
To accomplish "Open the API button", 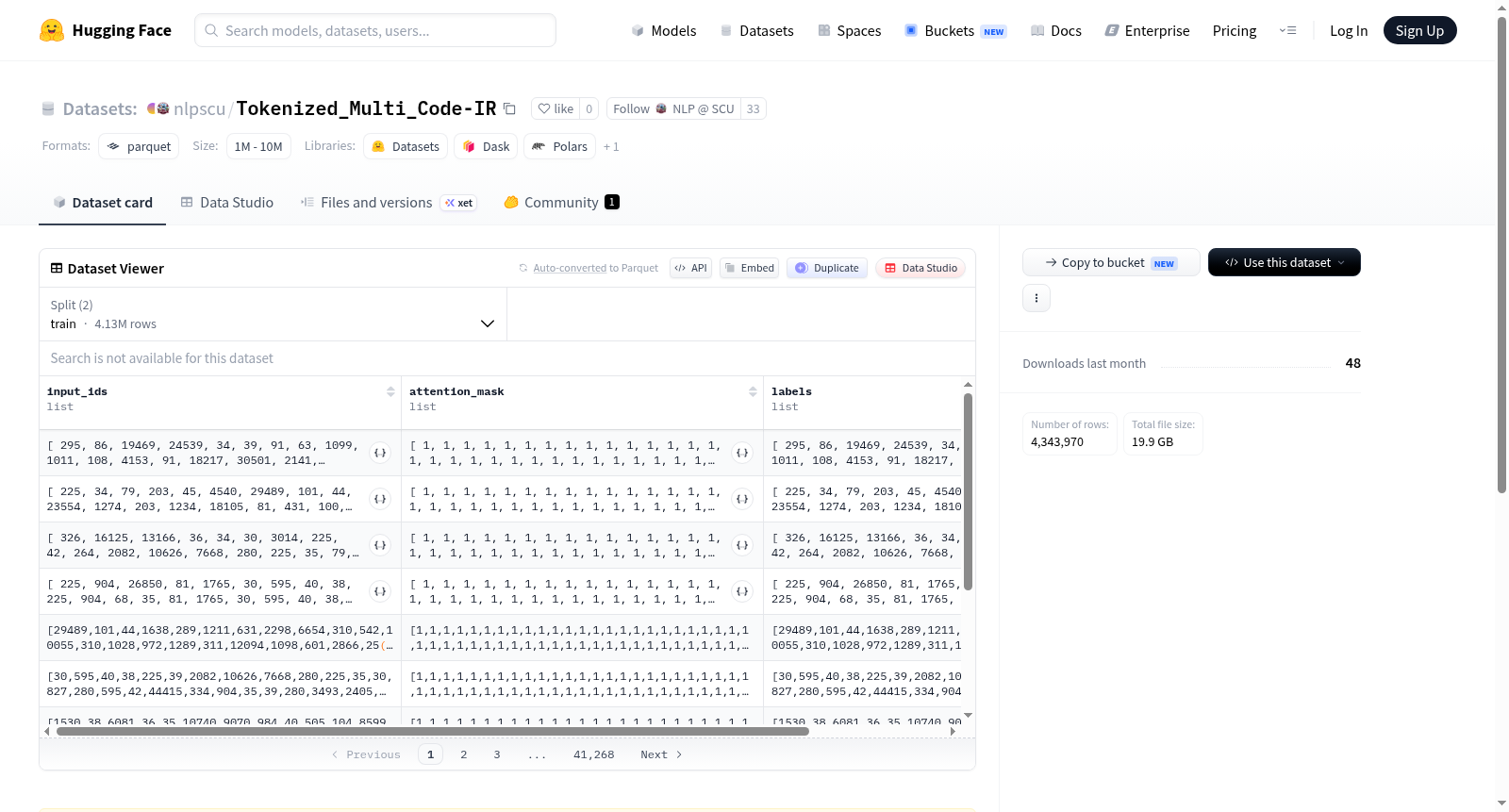I will click(x=690, y=268).
